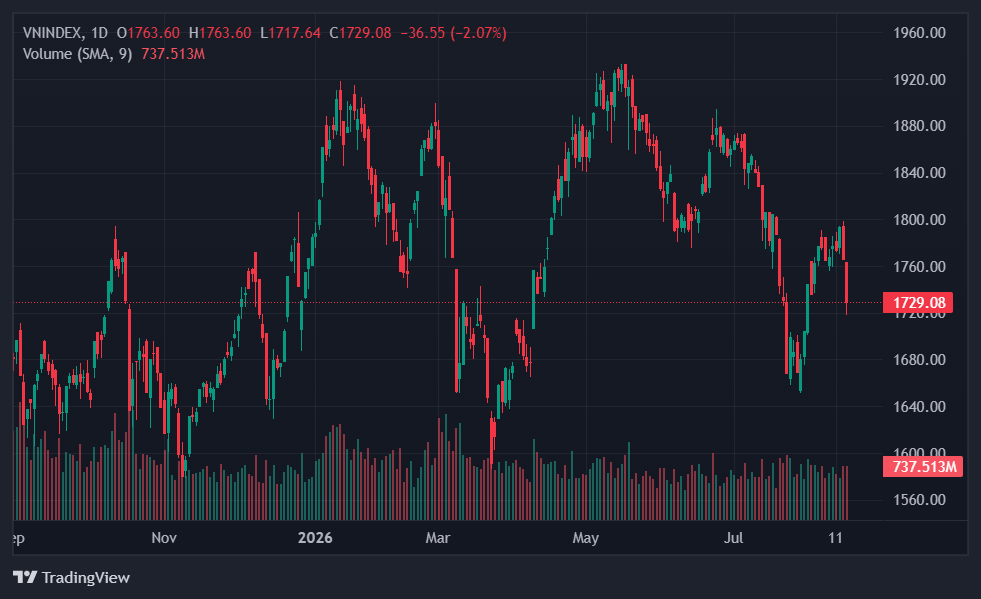Click the 1880.00 price axis label
Image resolution: width=981 pixels, height=599 pixels.
click(919, 126)
